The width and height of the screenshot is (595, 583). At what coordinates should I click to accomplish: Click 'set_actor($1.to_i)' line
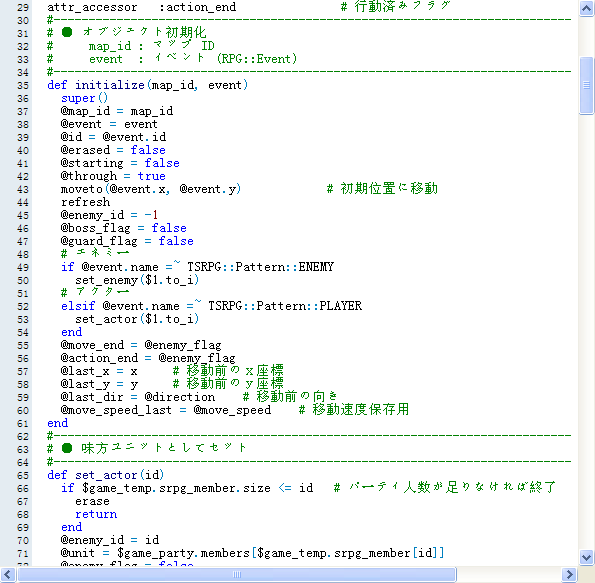point(137,319)
